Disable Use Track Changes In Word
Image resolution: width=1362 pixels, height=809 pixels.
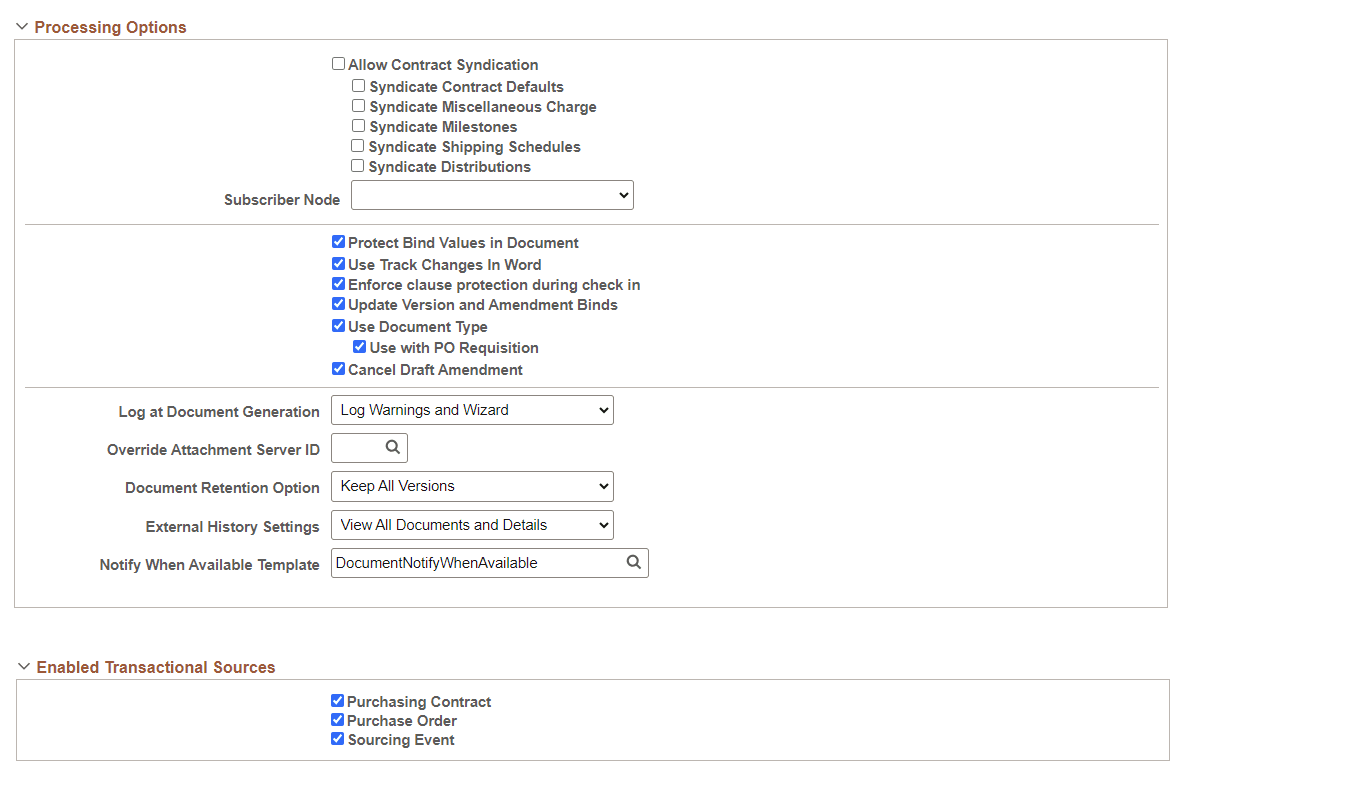pos(338,263)
